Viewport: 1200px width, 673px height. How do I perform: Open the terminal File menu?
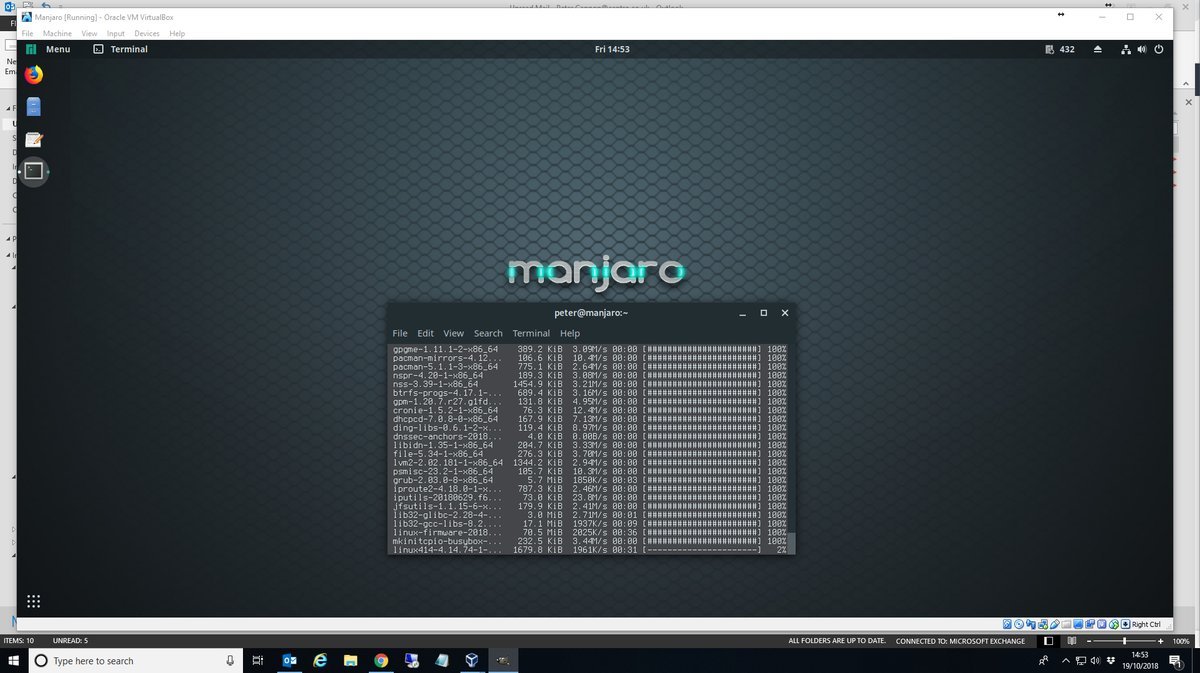(x=400, y=333)
